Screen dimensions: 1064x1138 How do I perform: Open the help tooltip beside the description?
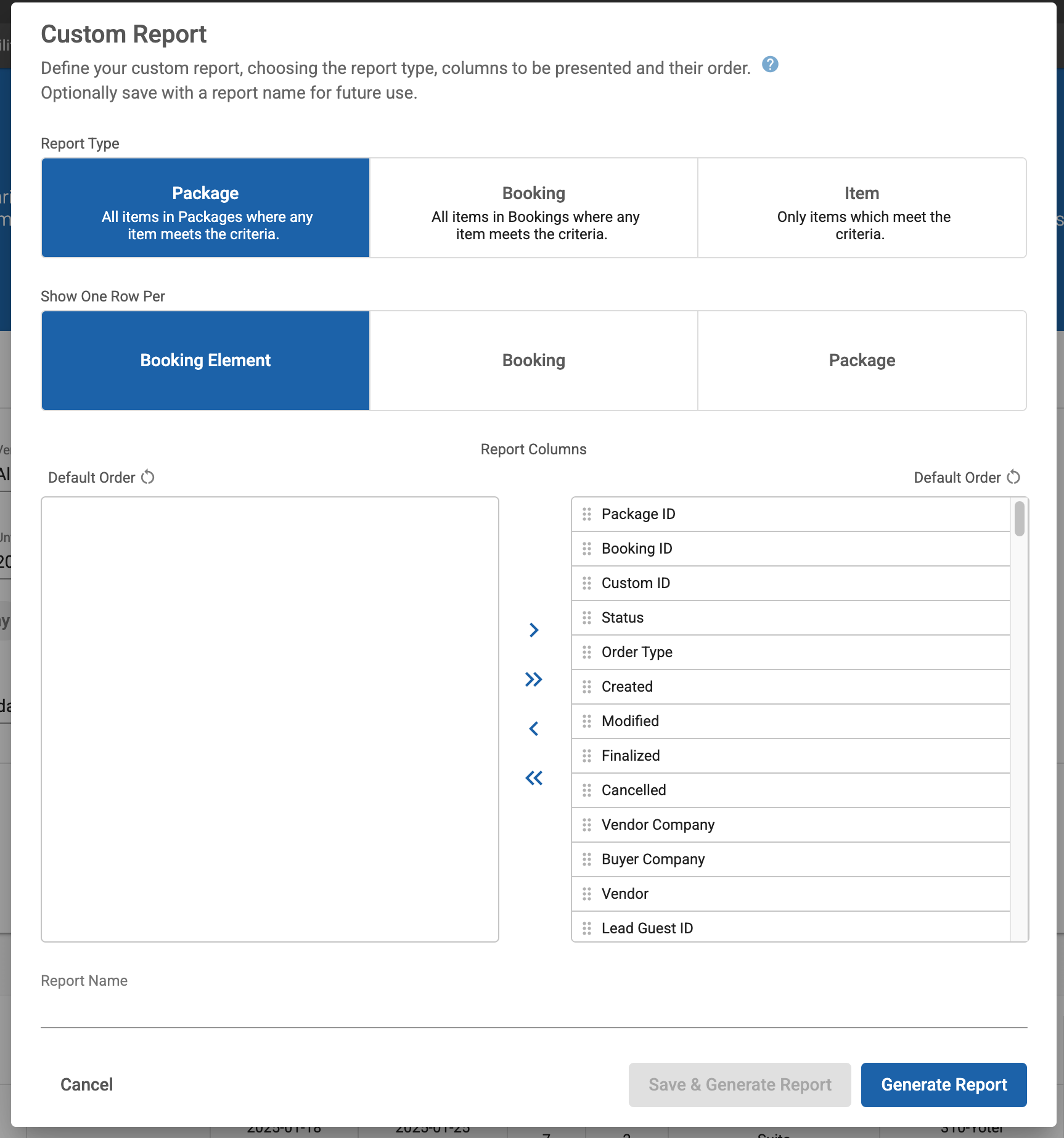coord(770,64)
